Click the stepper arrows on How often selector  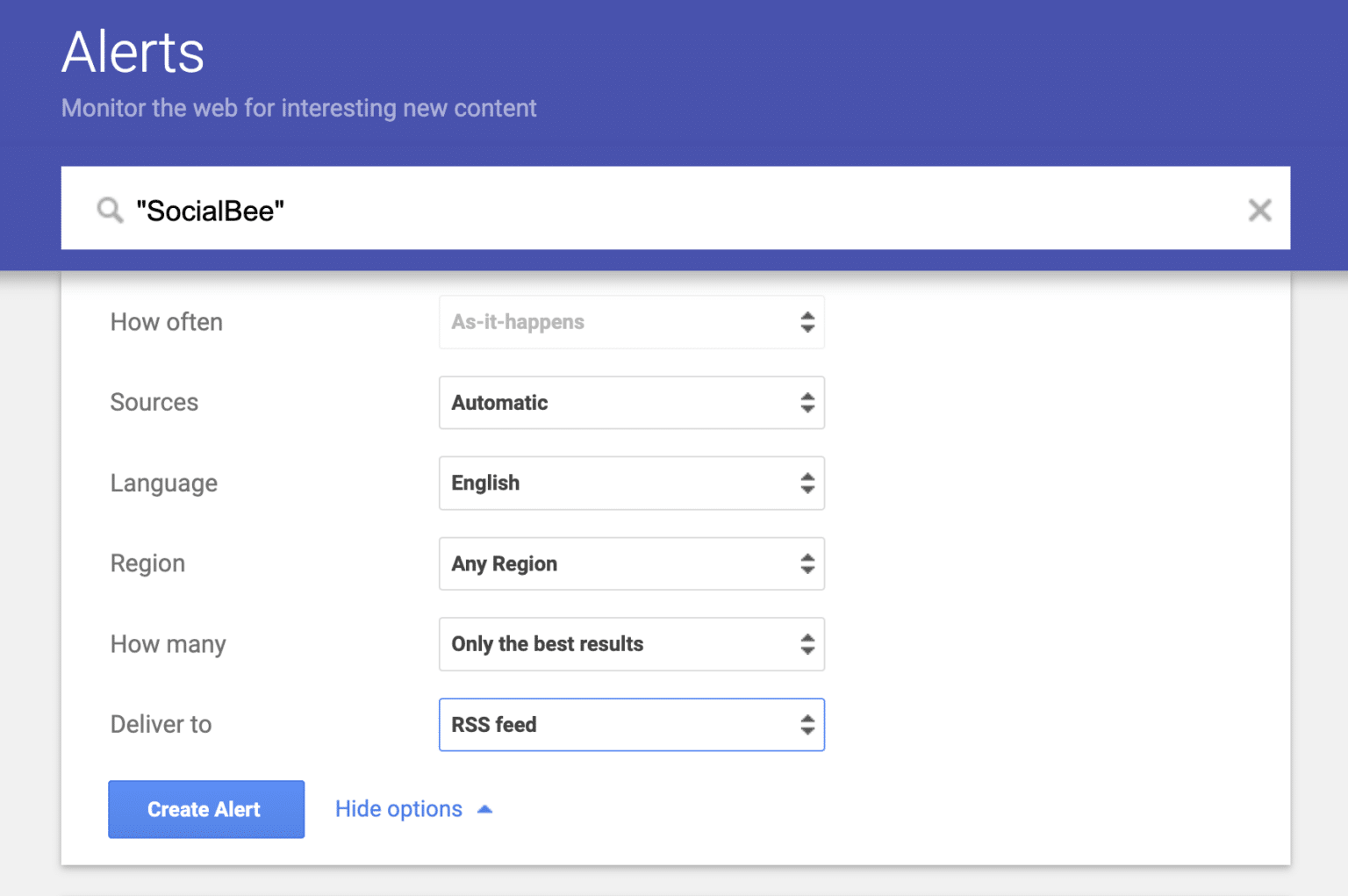point(807,322)
